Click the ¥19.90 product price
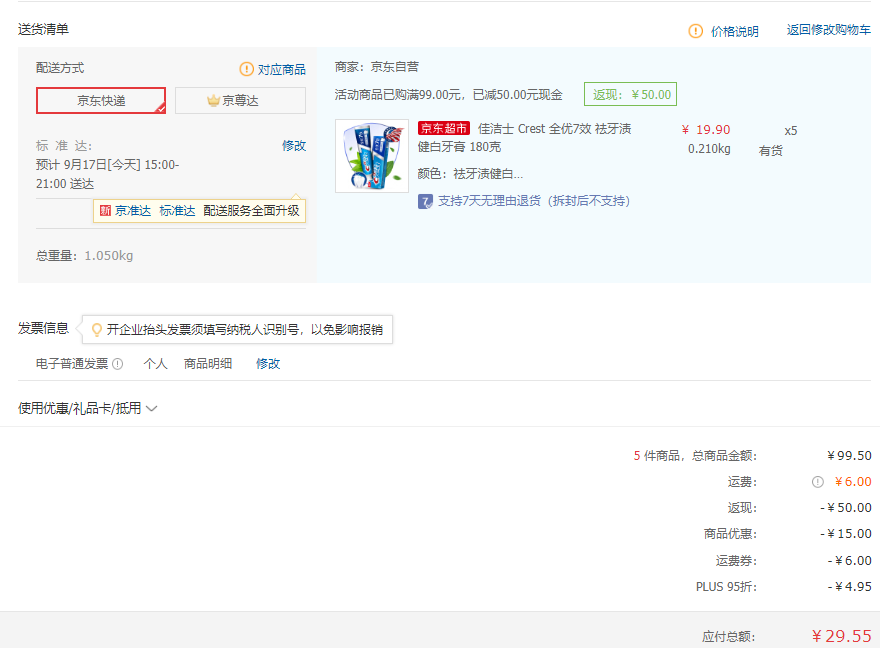 pyautogui.click(x=706, y=130)
